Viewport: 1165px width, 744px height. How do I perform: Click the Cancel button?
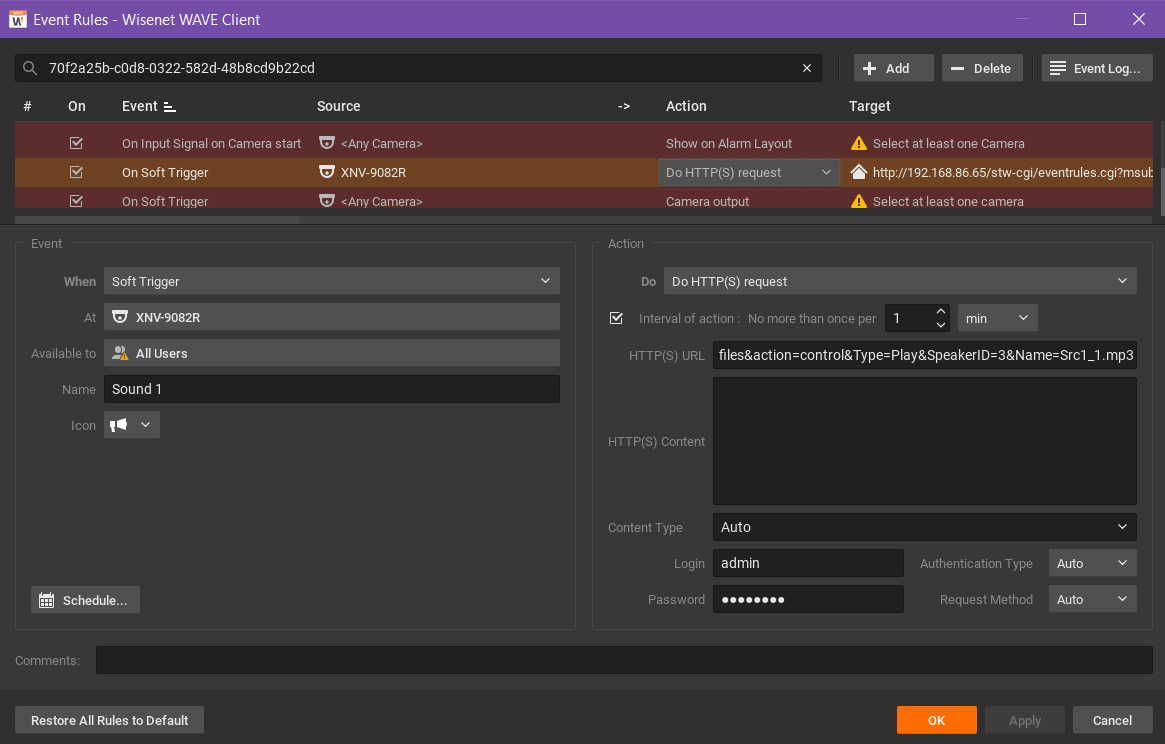[x=1112, y=720]
